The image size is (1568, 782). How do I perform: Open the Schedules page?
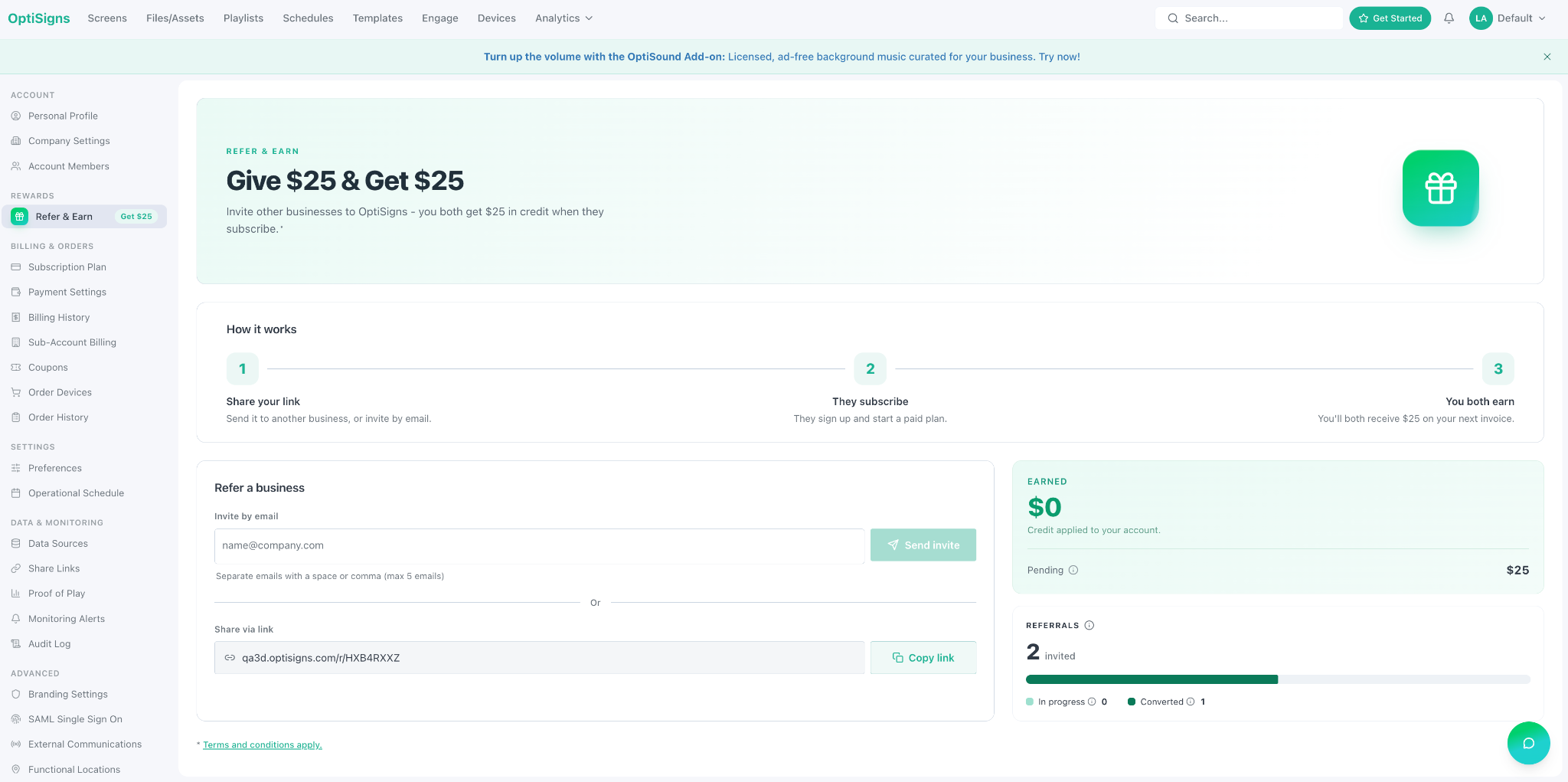[308, 18]
